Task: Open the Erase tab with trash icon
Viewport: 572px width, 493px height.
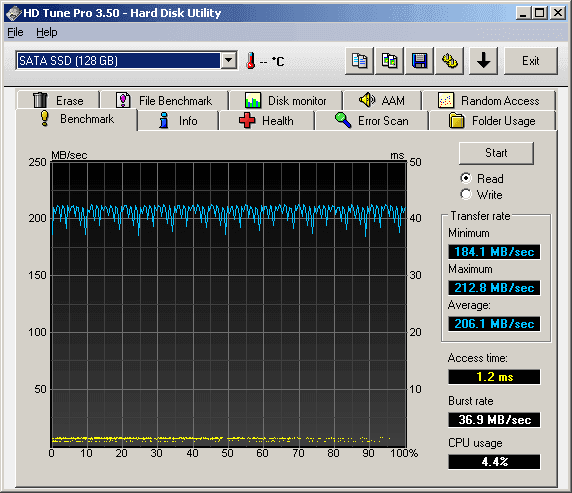Action: pyautogui.click(x=58, y=100)
